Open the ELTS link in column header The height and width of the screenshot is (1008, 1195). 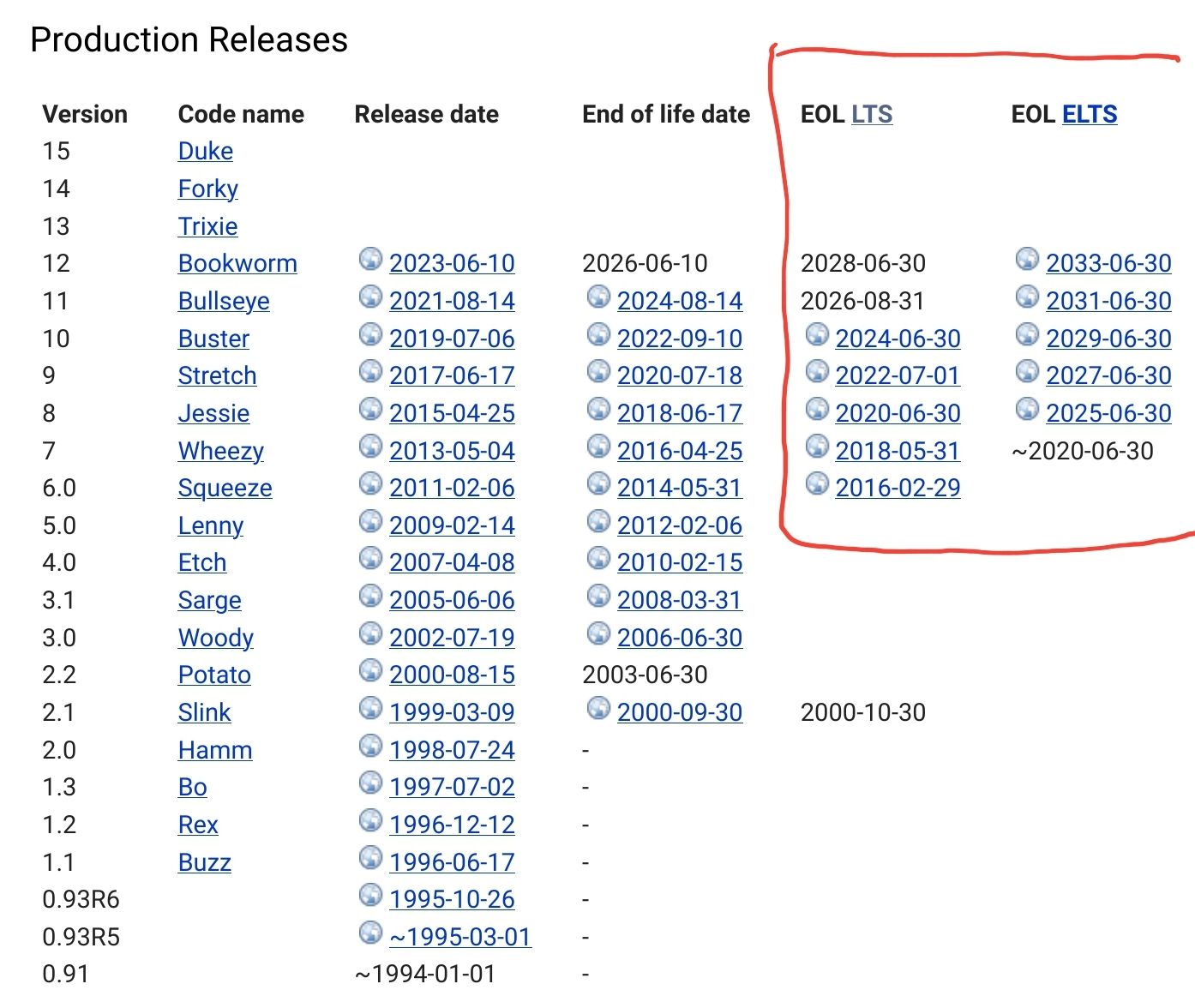(x=1089, y=114)
